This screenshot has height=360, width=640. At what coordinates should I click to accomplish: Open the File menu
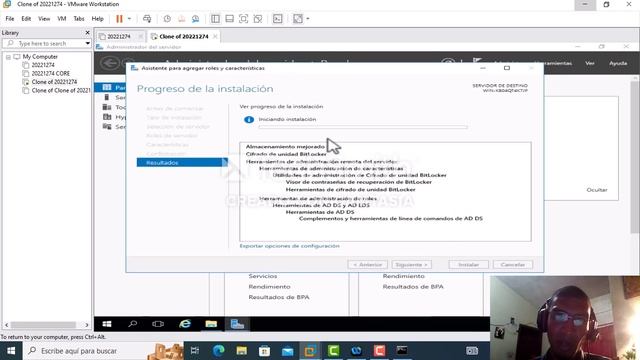tap(10, 19)
